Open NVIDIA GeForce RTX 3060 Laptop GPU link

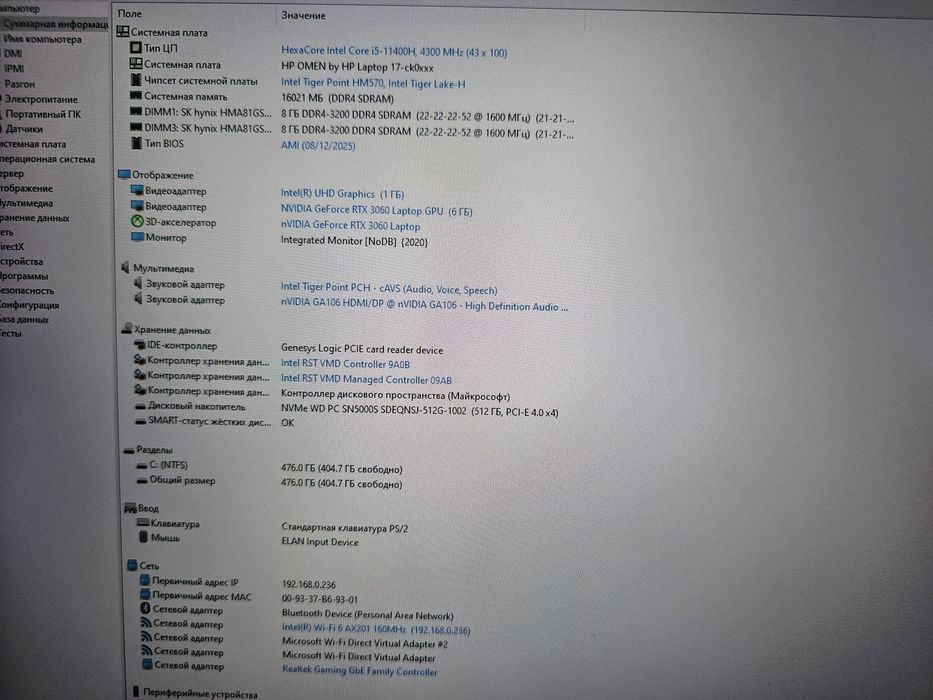376,210
